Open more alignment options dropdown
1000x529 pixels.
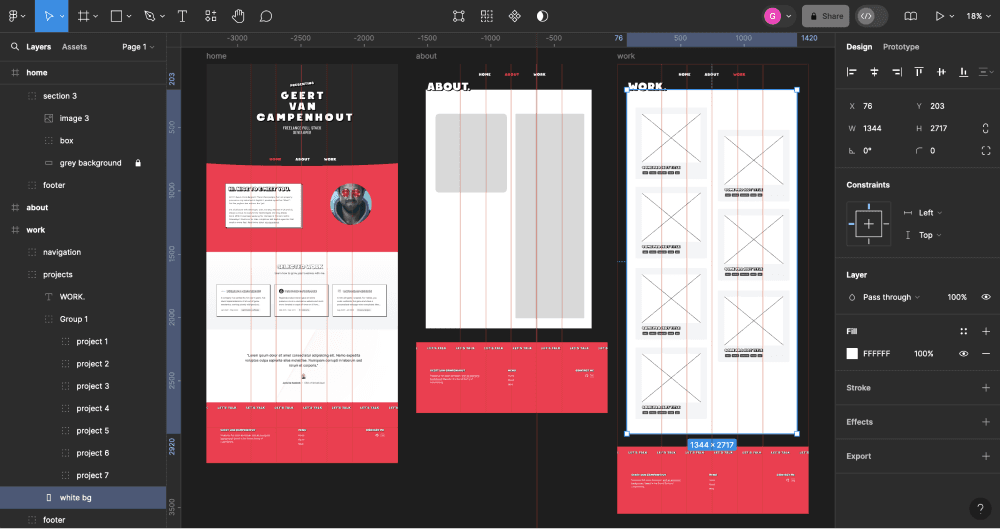986,72
